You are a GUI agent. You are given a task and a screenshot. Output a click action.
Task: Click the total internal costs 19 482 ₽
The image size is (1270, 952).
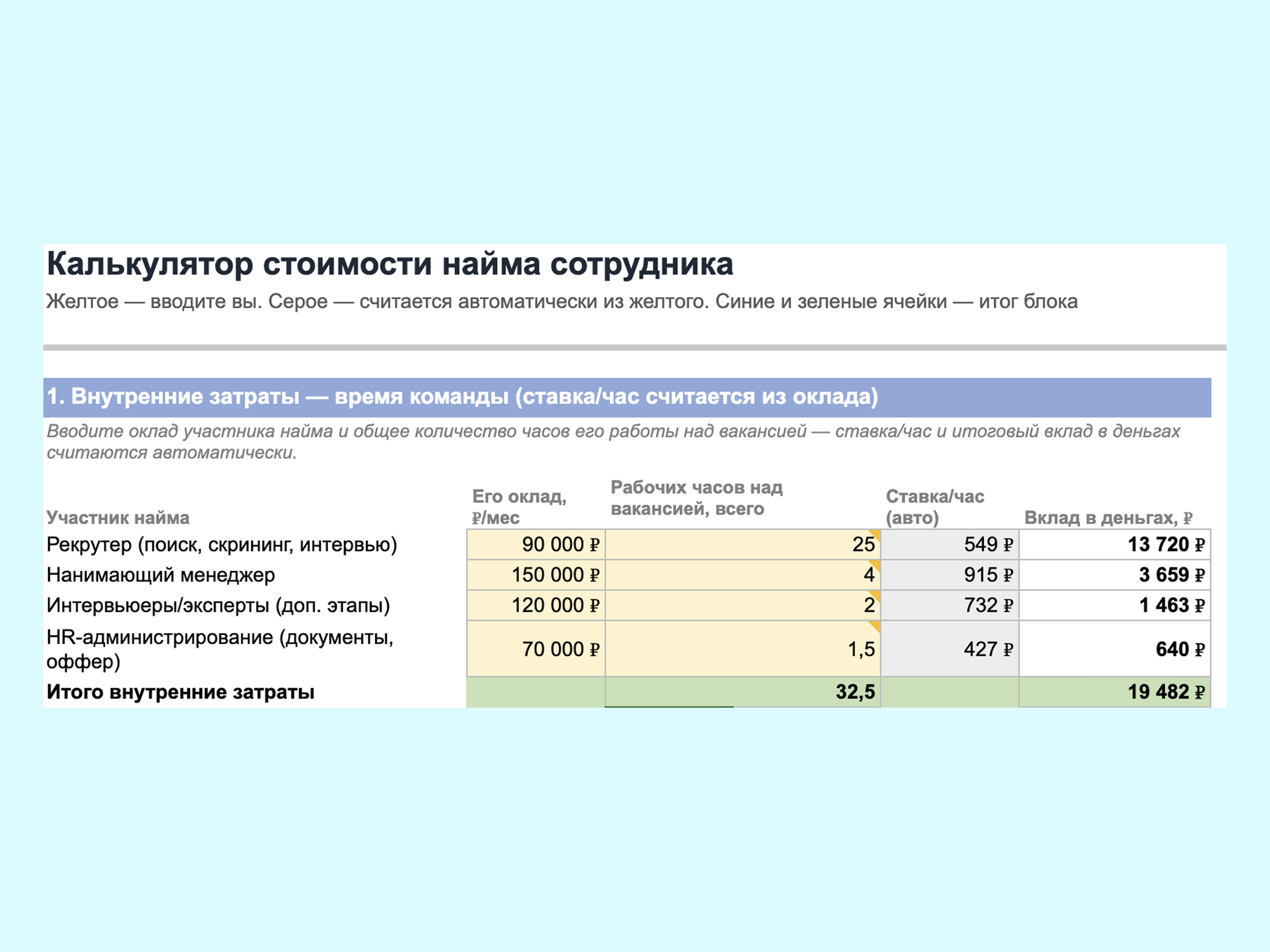[x=1115, y=692]
